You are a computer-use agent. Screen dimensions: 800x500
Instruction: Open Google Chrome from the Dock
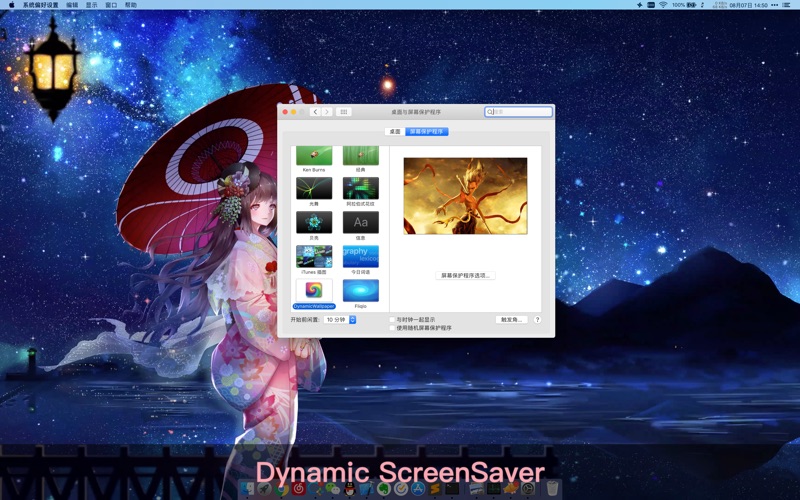click(282, 489)
